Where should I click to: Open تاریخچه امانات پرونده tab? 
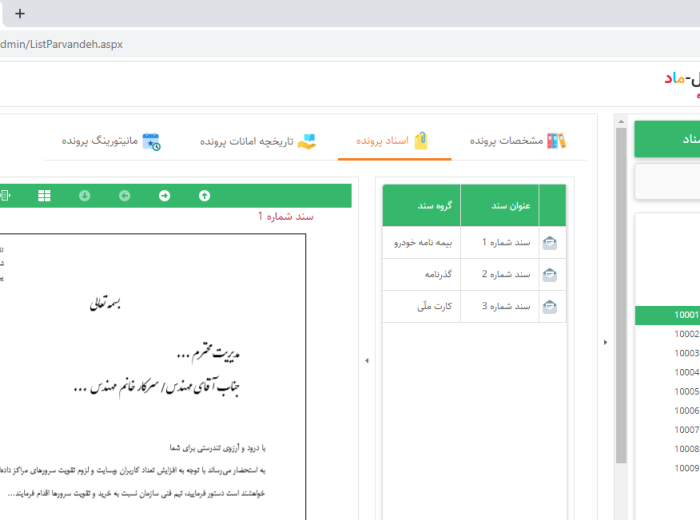pyautogui.click(x=257, y=141)
